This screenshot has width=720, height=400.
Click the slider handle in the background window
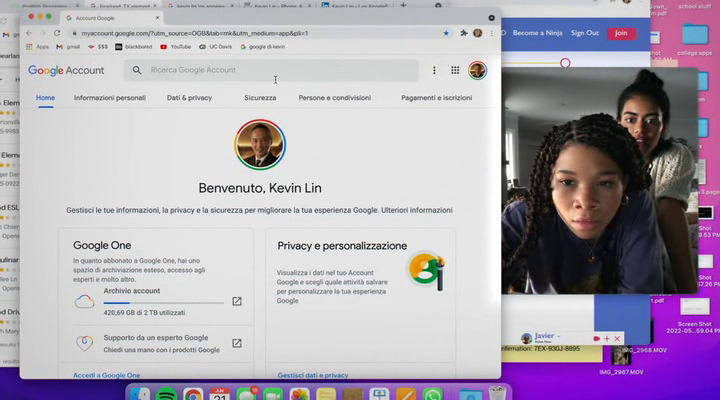click(x=565, y=63)
